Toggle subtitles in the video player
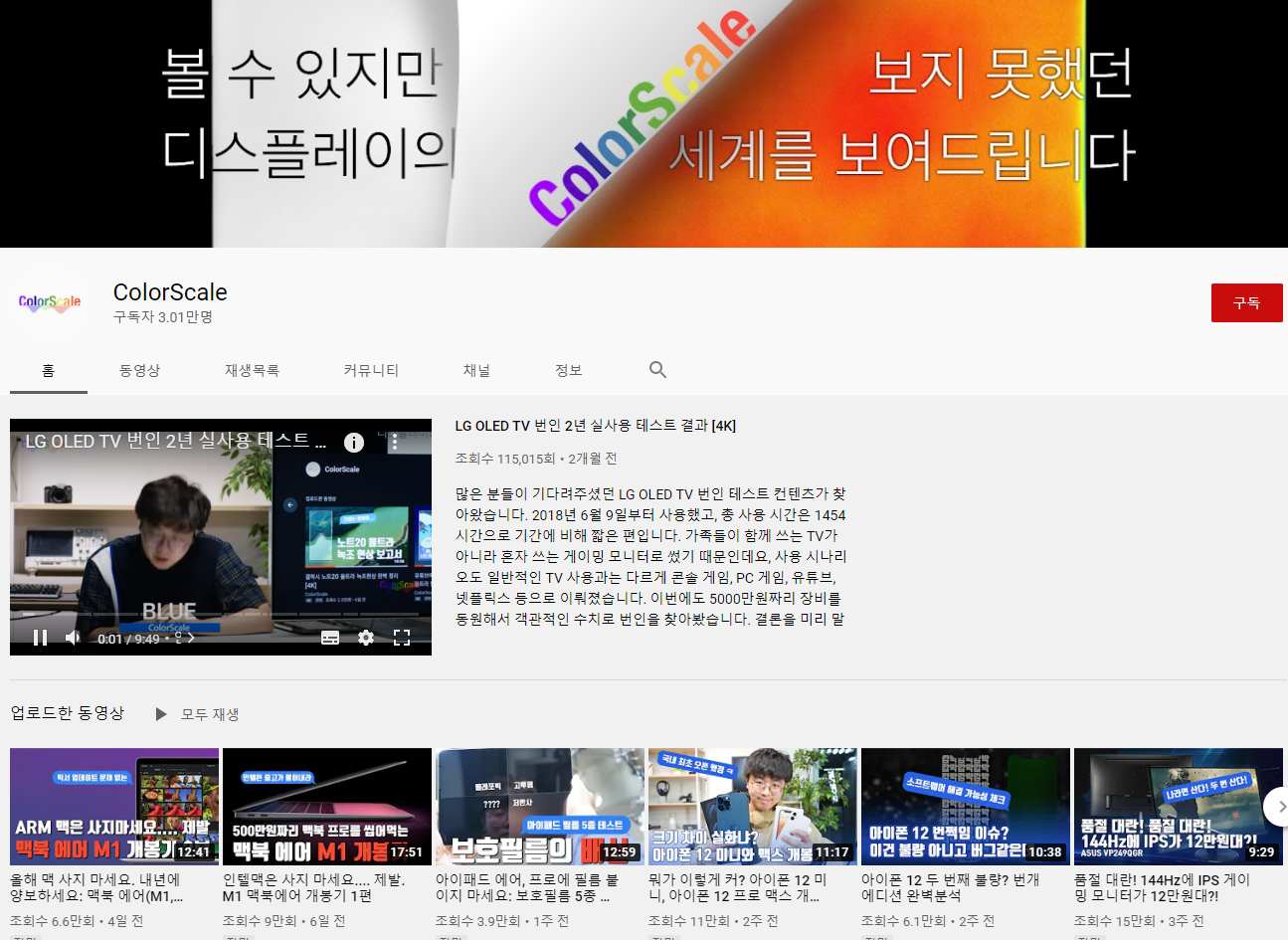This screenshot has height=940, width=1288. (x=330, y=638)
